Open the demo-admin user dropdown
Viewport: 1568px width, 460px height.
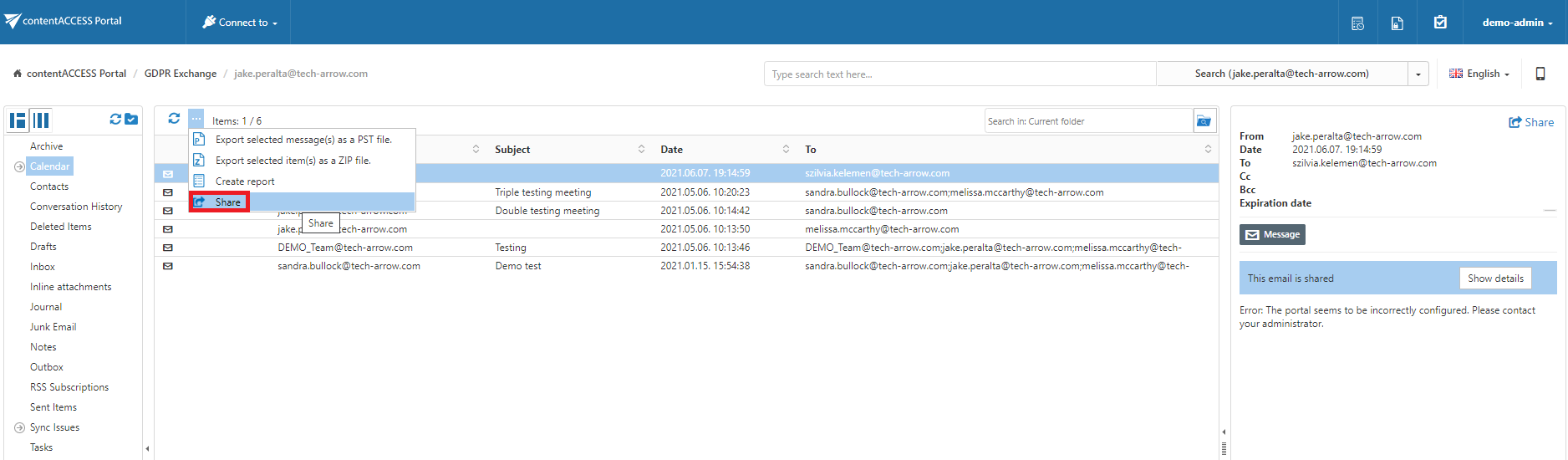click(x=1517, y=23)
